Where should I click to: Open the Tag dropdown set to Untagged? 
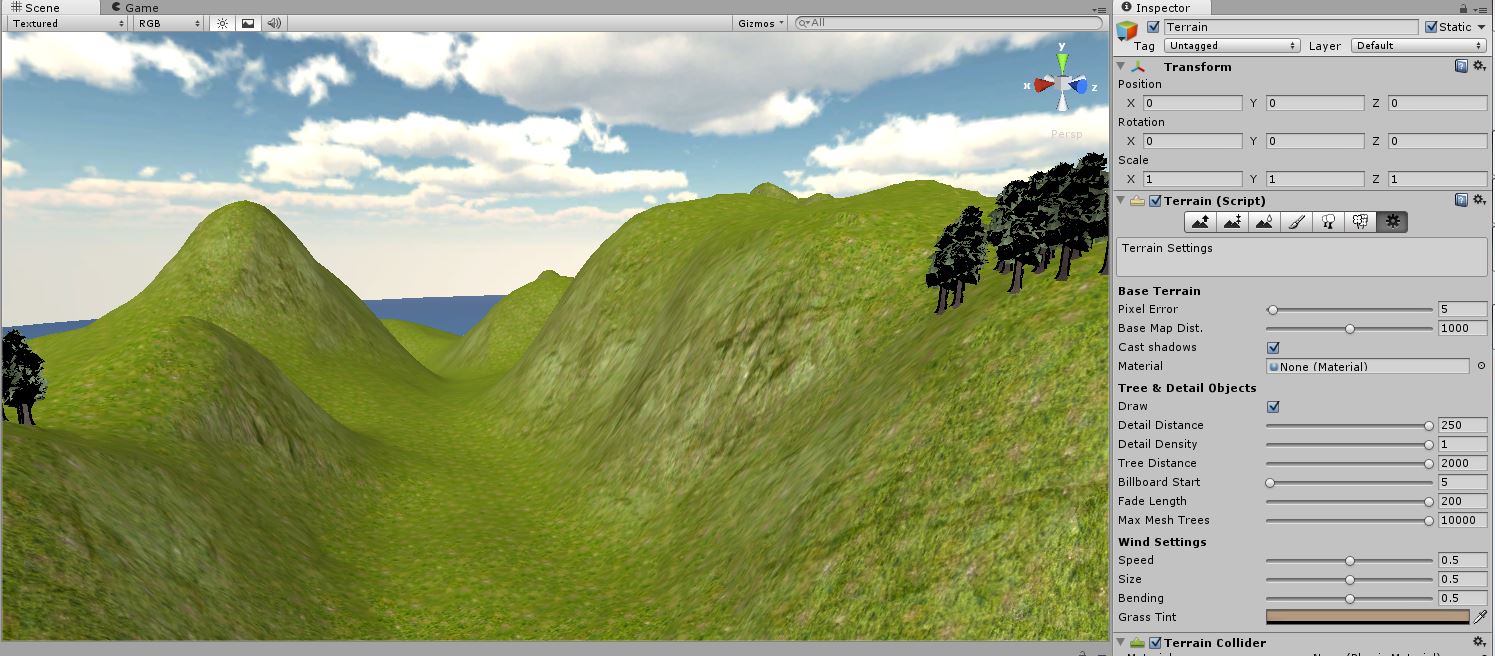1232,45
